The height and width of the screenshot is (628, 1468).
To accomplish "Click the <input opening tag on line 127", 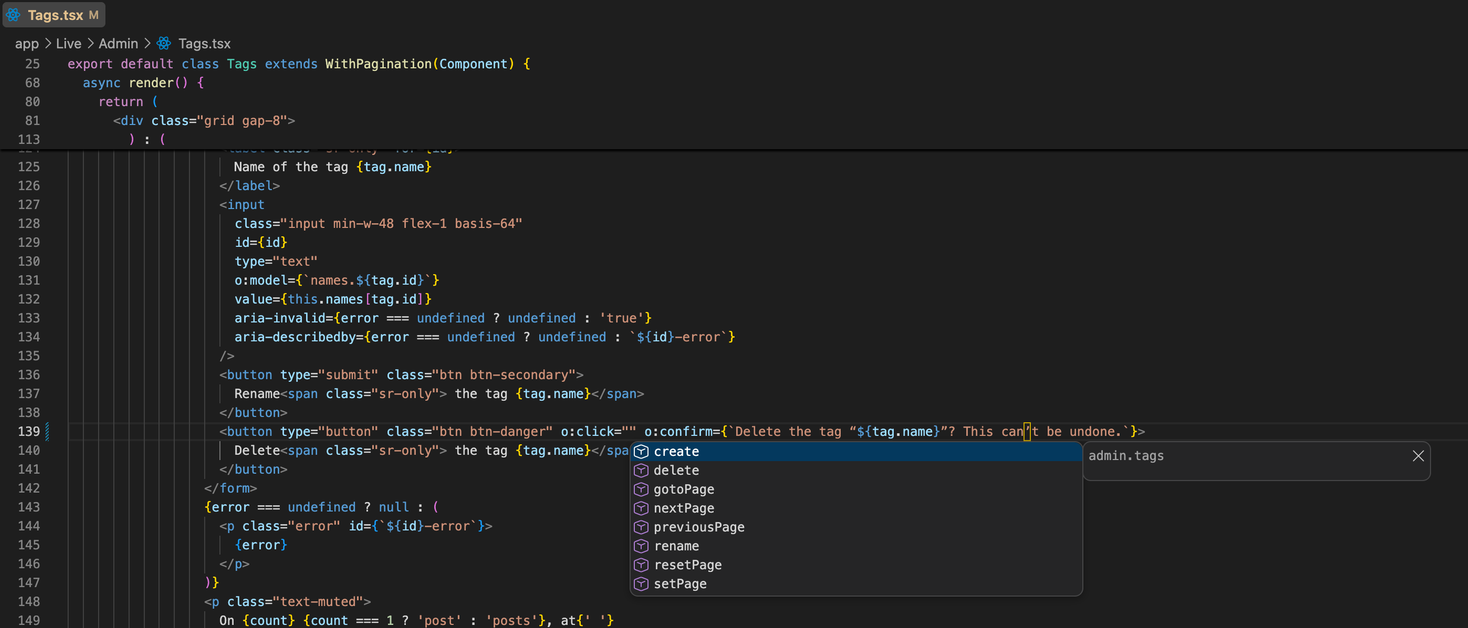I will [242, 205].
